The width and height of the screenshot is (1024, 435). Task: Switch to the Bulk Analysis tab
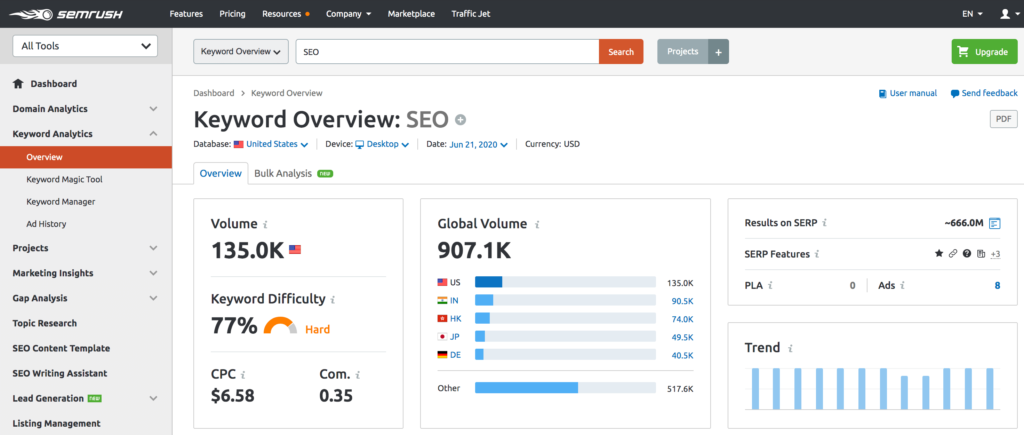click(x=293, y=174)
